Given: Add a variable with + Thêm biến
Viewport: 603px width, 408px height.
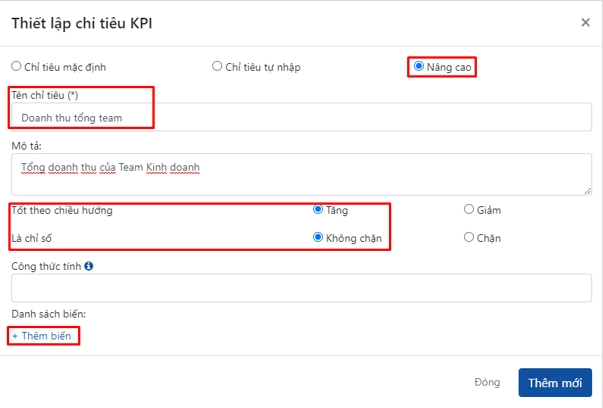Looking at the screenshot, I should click(44, 336).
